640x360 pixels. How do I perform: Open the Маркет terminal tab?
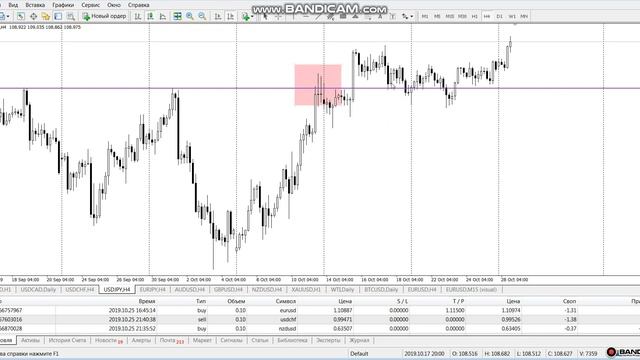click(202, 340)
